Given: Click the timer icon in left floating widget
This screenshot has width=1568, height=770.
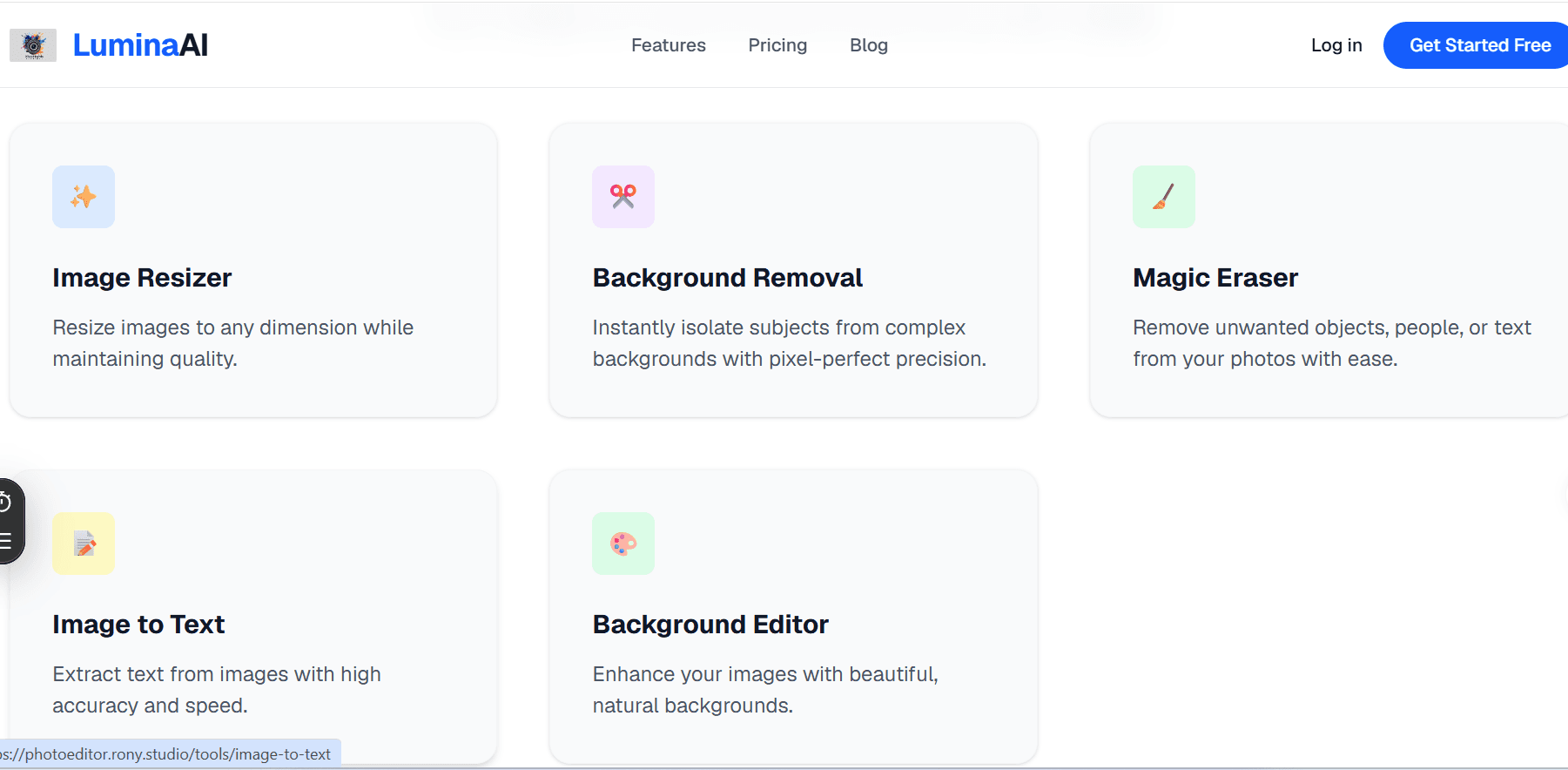Looking at the screenshot, I should click(x=4, y=502).
